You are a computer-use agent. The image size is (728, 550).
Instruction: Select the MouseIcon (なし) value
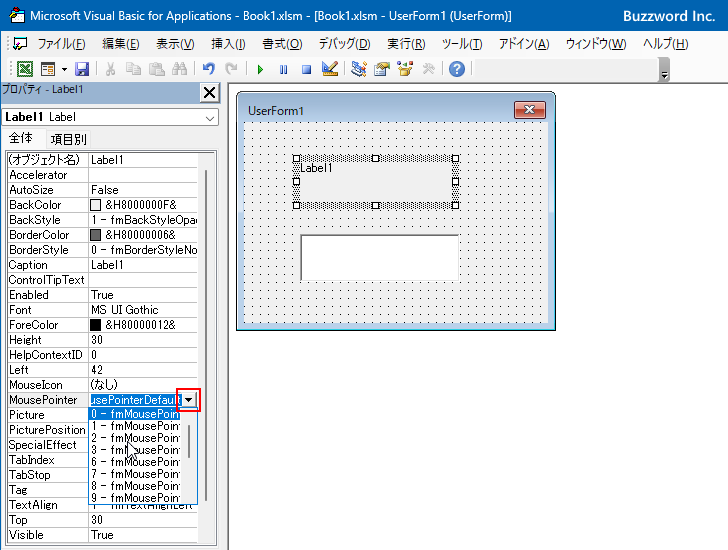pos(143,385)
